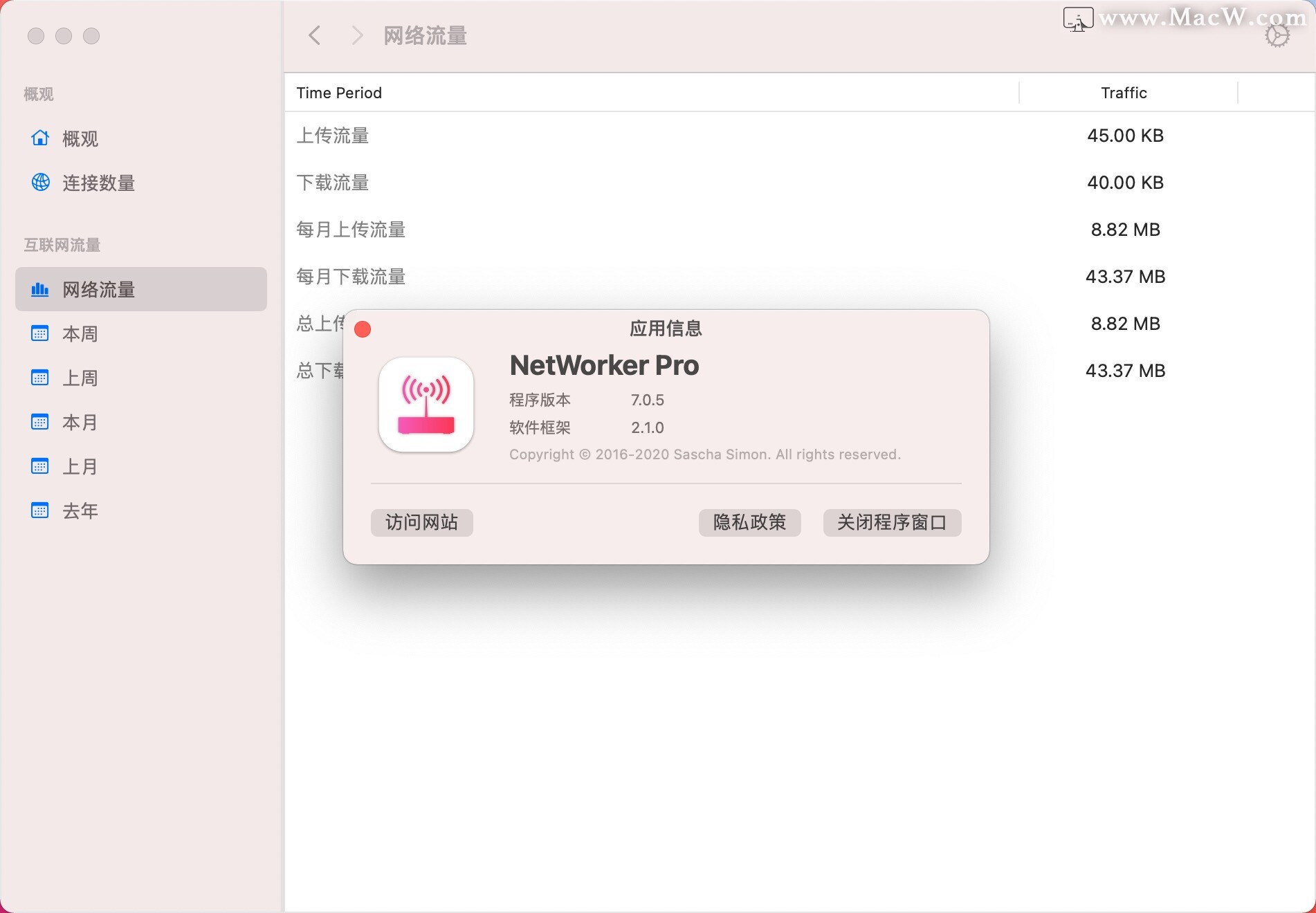This screenshot has width=1316, height=913.
Task: Click the back navigation arrow
Action: coord(314,35)
